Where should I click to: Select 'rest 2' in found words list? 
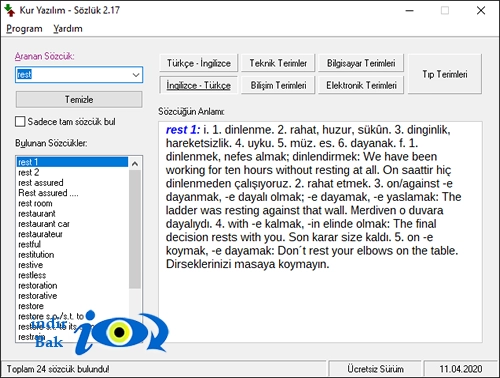click(x=72, y=172)
